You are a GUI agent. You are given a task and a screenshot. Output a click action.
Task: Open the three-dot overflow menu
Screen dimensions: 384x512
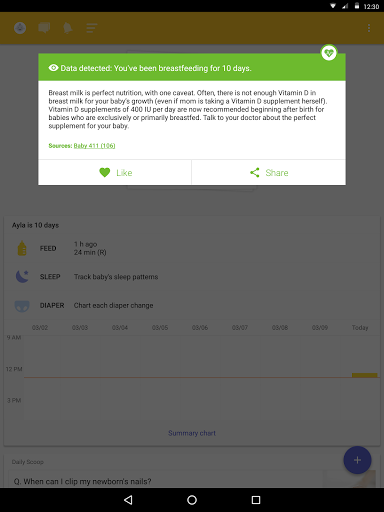coord(369,28)
